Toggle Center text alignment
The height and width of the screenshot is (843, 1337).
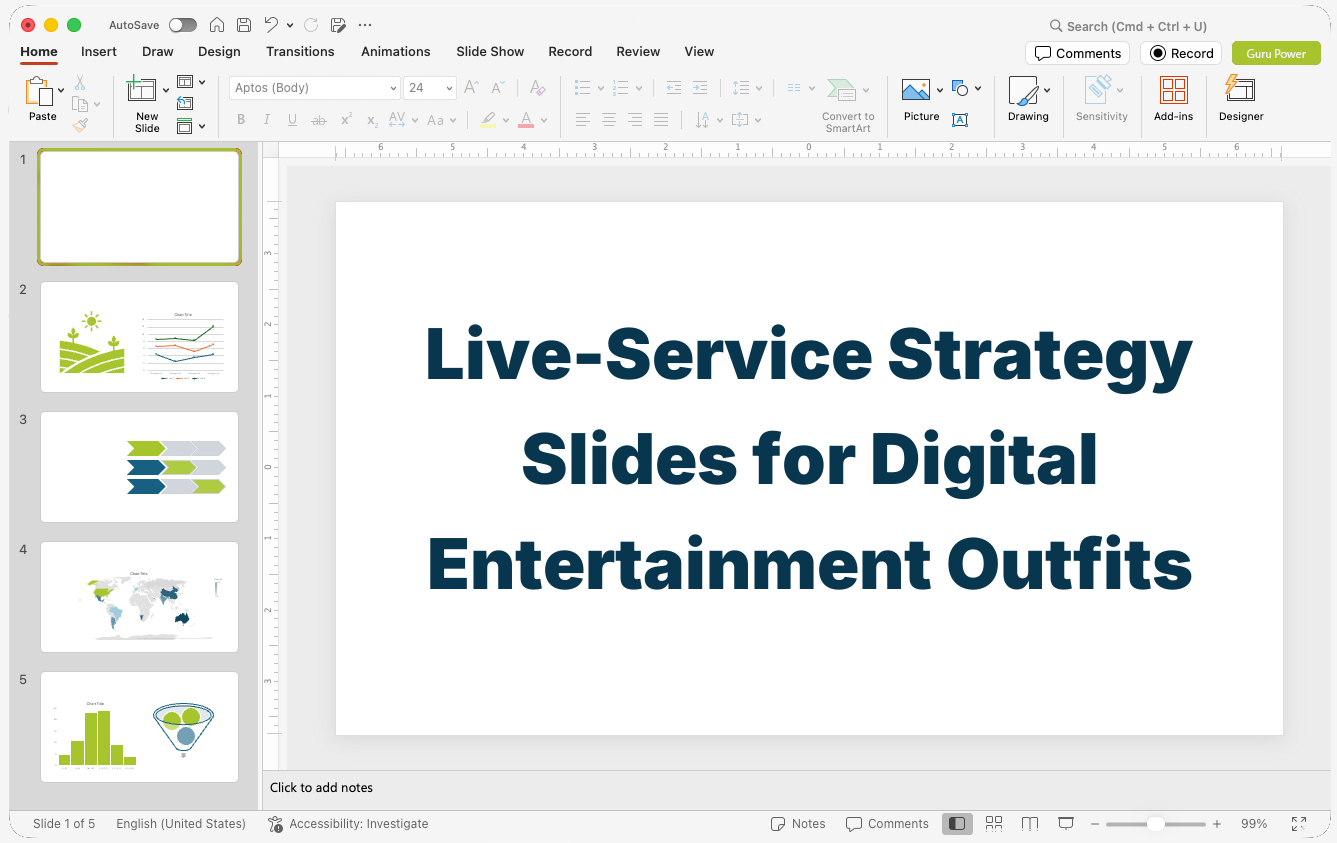click(x=609, y=120)
